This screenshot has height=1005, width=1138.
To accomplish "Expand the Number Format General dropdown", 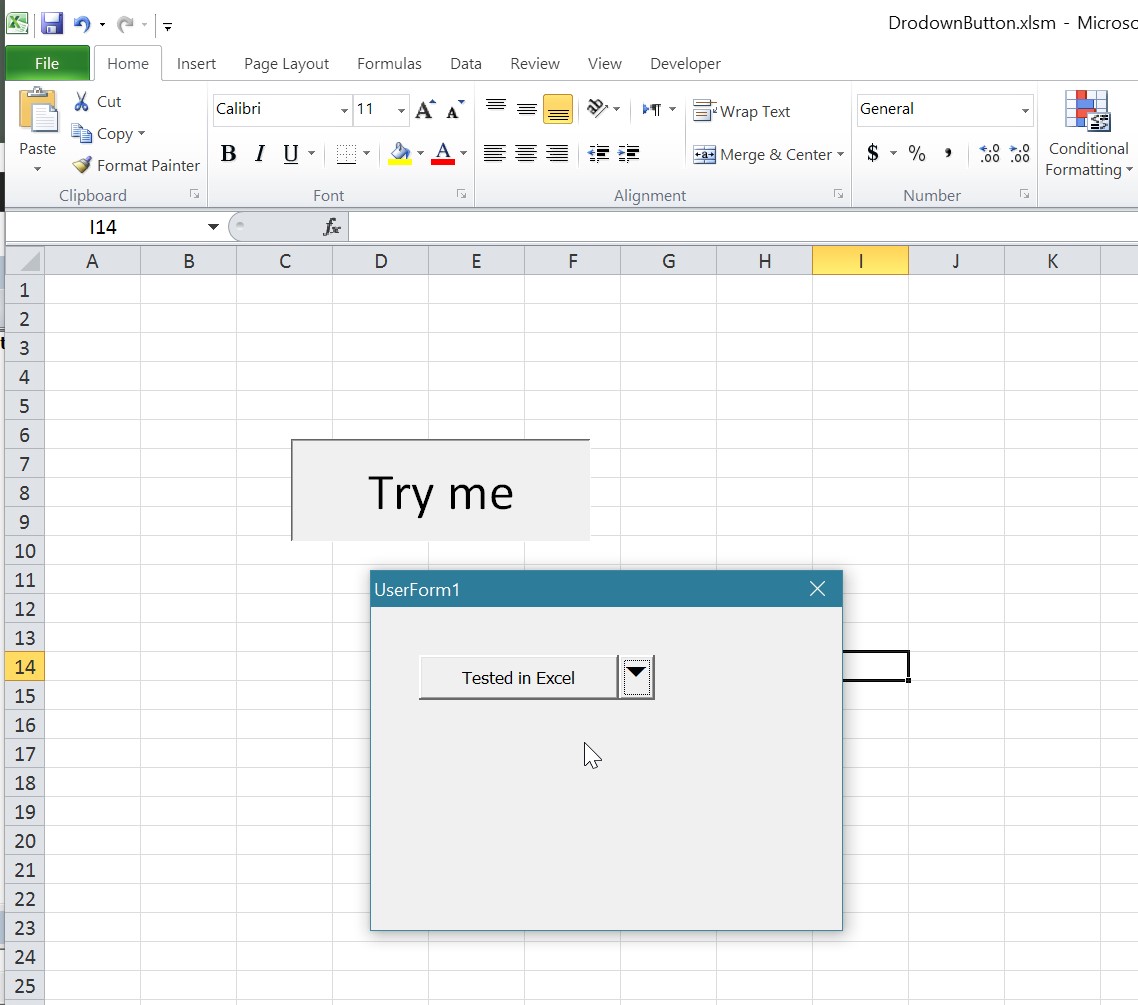I will tap(1025, 111).
